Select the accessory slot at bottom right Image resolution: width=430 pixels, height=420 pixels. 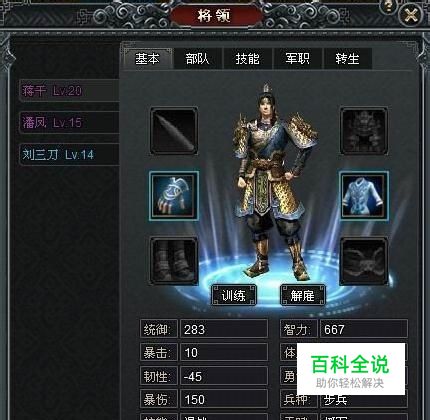click(x=364, y=261)
